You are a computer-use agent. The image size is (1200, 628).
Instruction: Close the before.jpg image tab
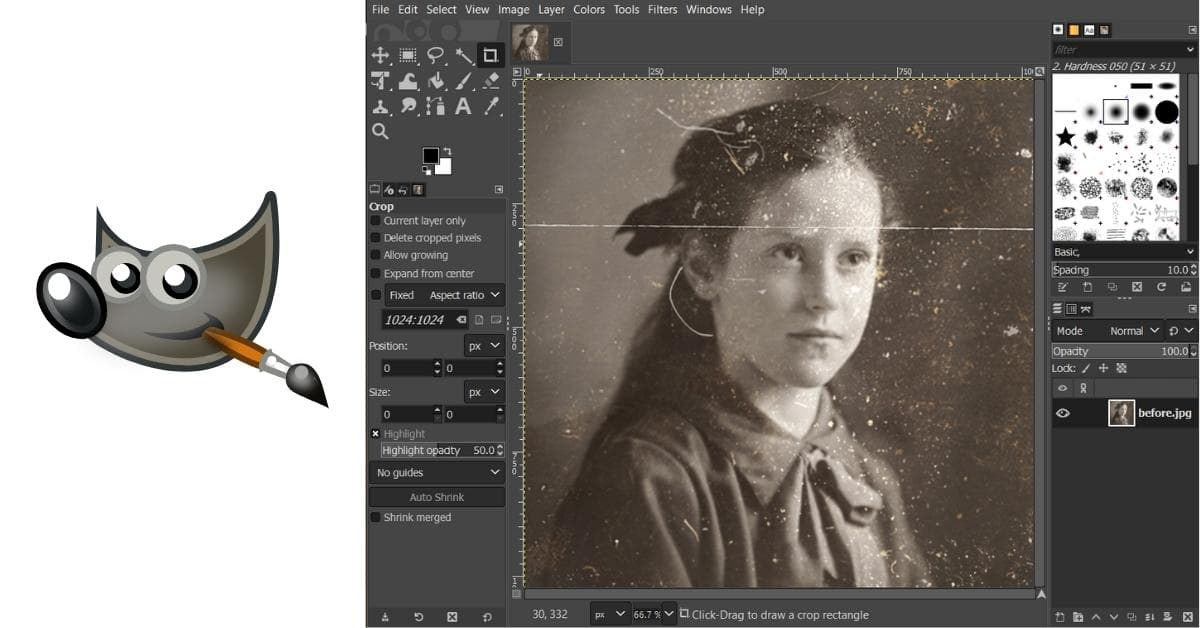coord(558,42)
